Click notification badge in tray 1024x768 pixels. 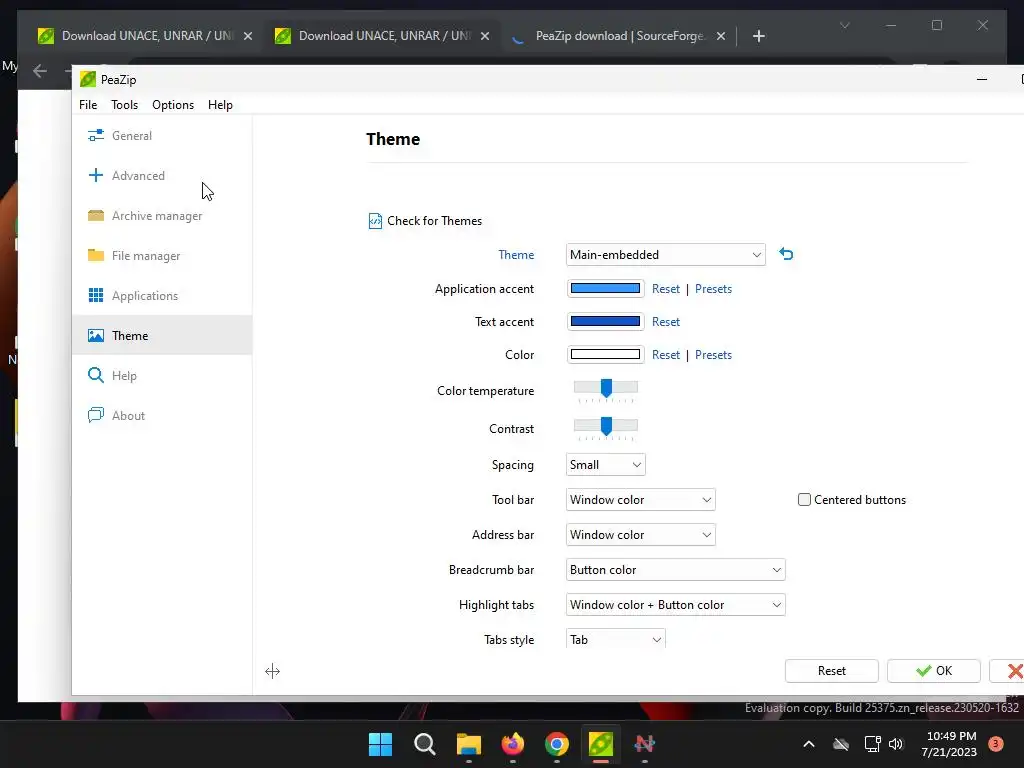tap(996, 744)
